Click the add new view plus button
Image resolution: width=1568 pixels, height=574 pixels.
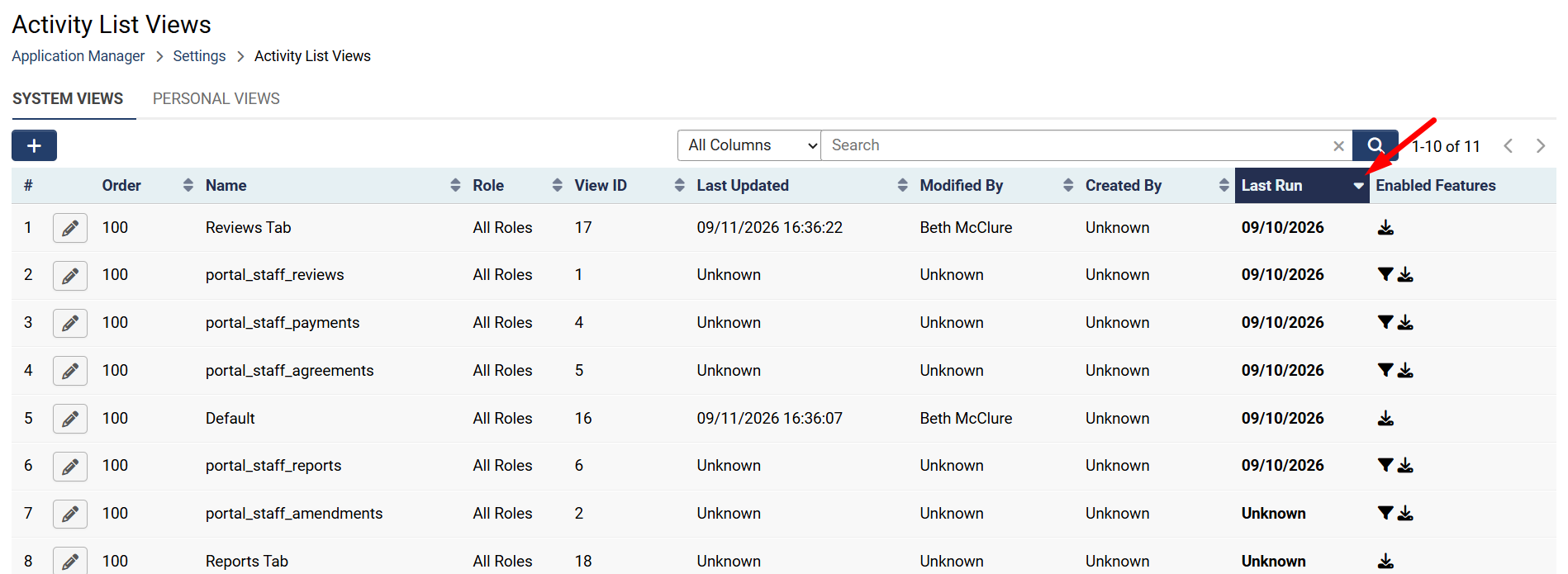34,145
